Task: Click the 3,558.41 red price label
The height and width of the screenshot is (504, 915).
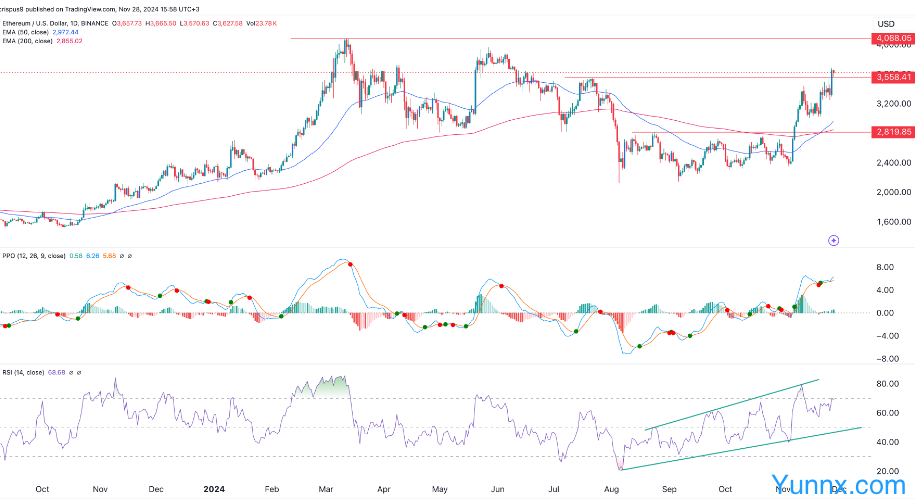Action: point(892,76)
